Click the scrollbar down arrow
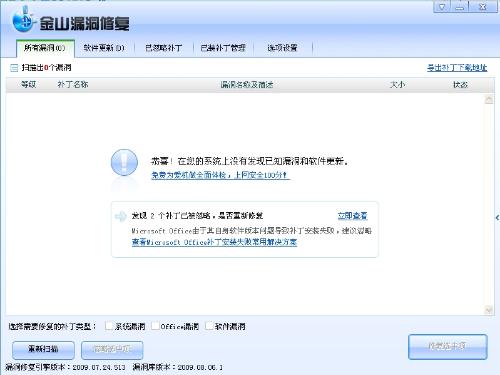This screenshot has width=500, height=375. (x=489, y=310)
